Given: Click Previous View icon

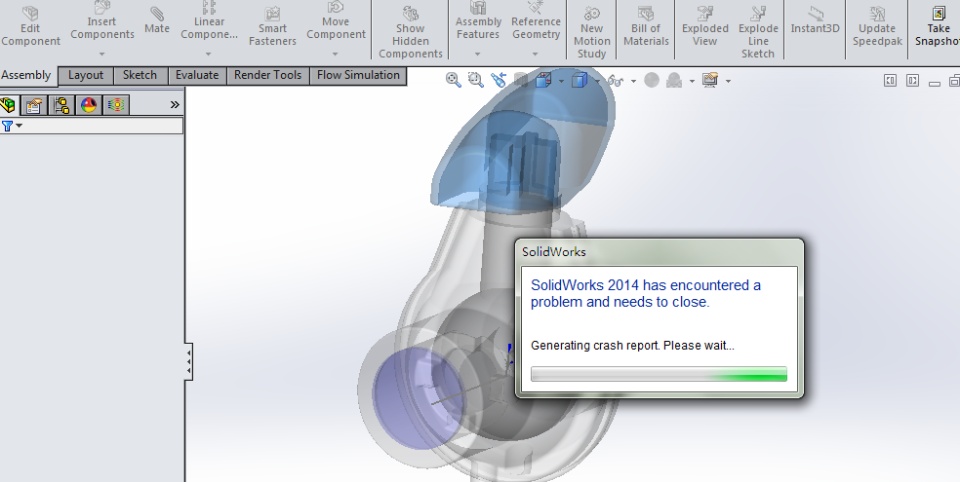Looking at the screenshot, I should pos(498,80).
